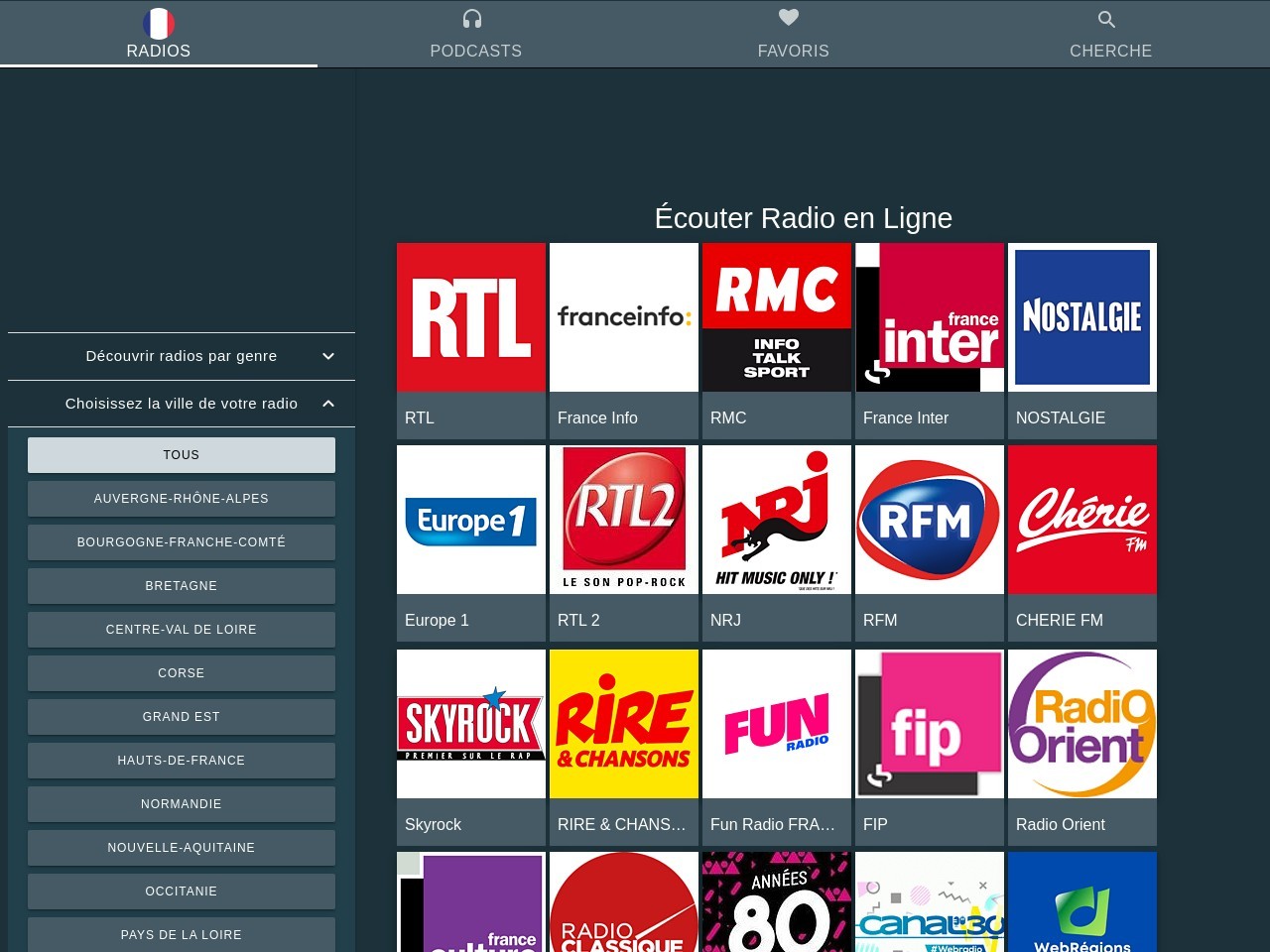Click the 'RTL 2' station name

tap(578, 621)
